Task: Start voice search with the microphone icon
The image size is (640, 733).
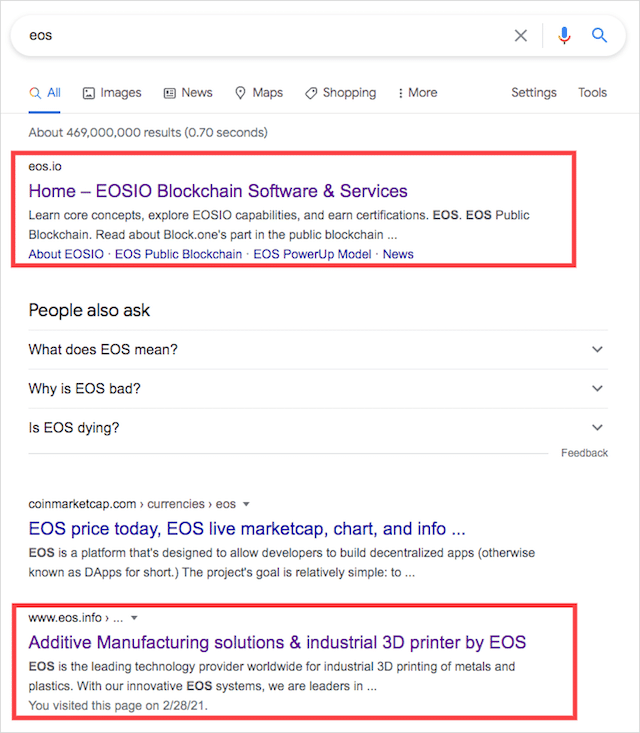Action: [564, 36]
